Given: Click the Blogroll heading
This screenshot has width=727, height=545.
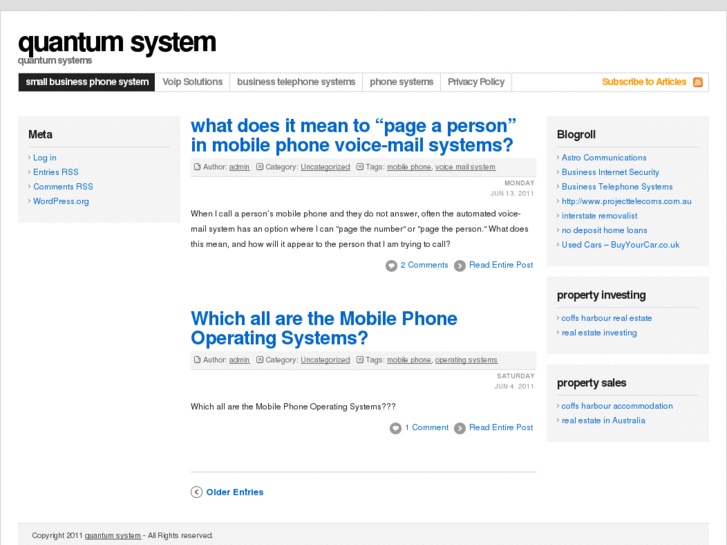Looking at the screenshot, I should point(576,135).
